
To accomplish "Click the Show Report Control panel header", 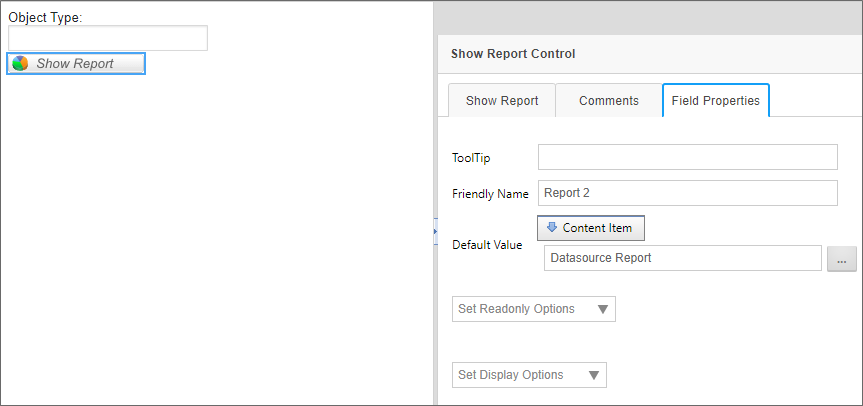I will (513, 54).
